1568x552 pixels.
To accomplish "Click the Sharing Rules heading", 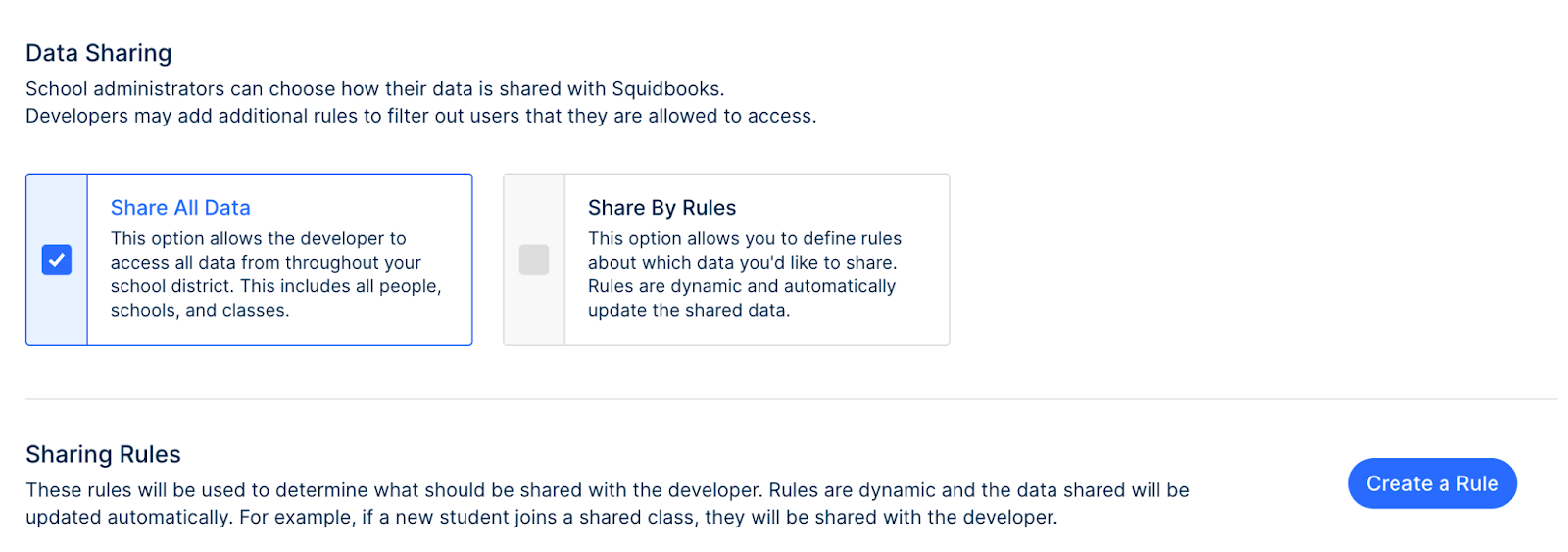I will (x=103, y=454).
